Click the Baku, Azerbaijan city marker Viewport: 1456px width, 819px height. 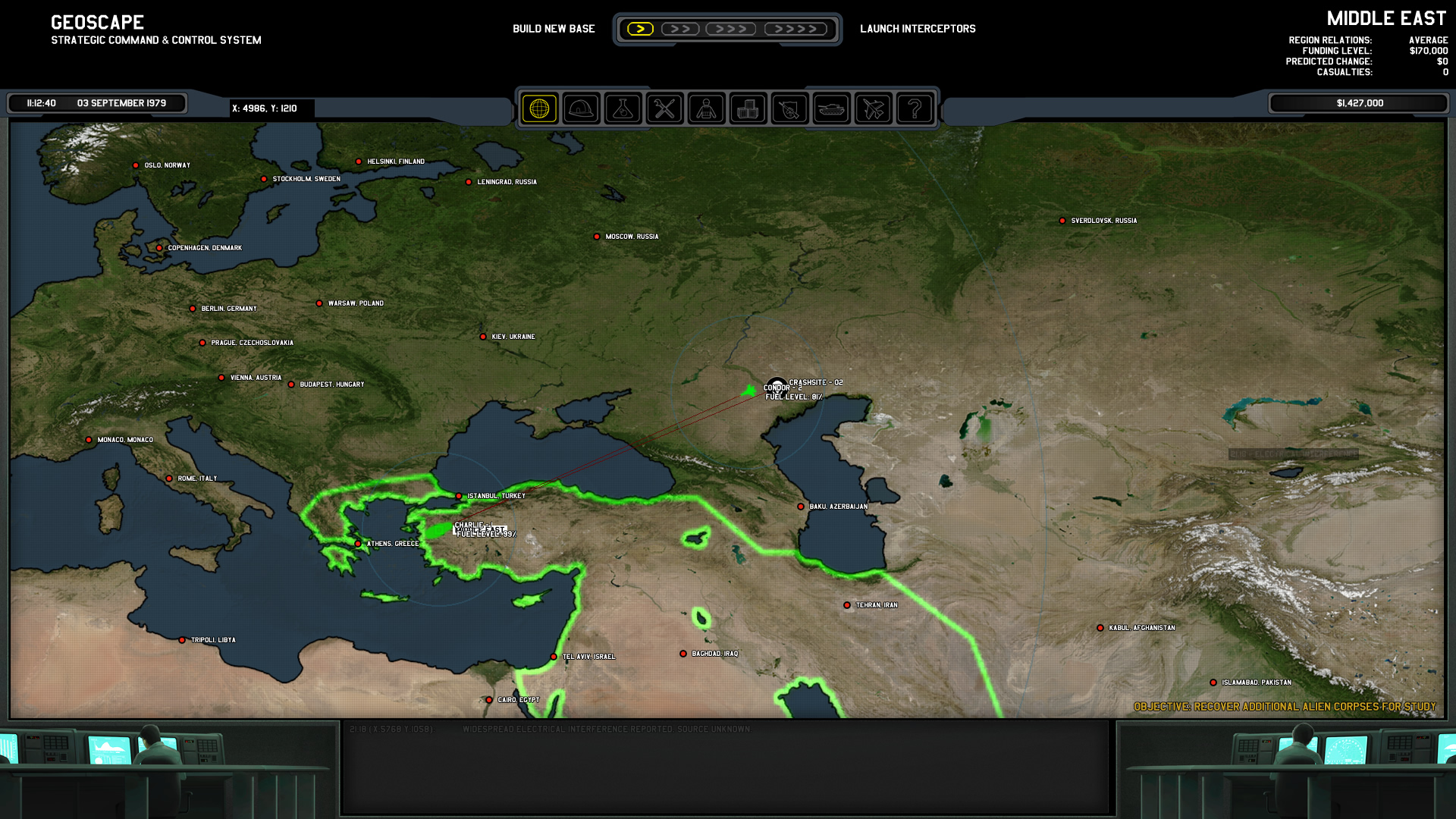coord(801,507)
